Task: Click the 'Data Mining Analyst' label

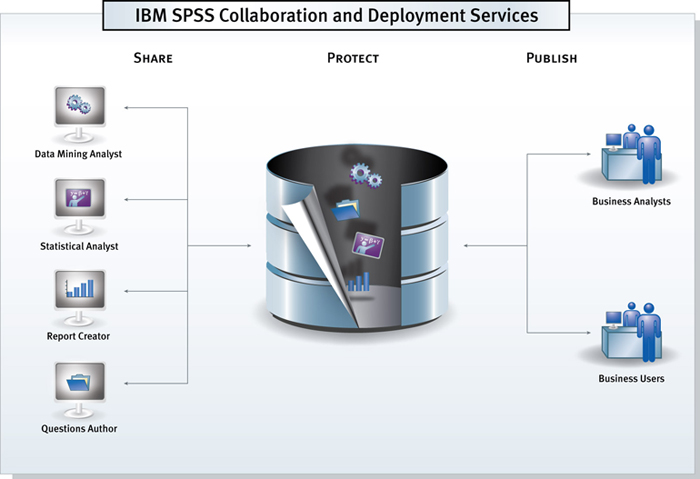Action: [78, 154]
